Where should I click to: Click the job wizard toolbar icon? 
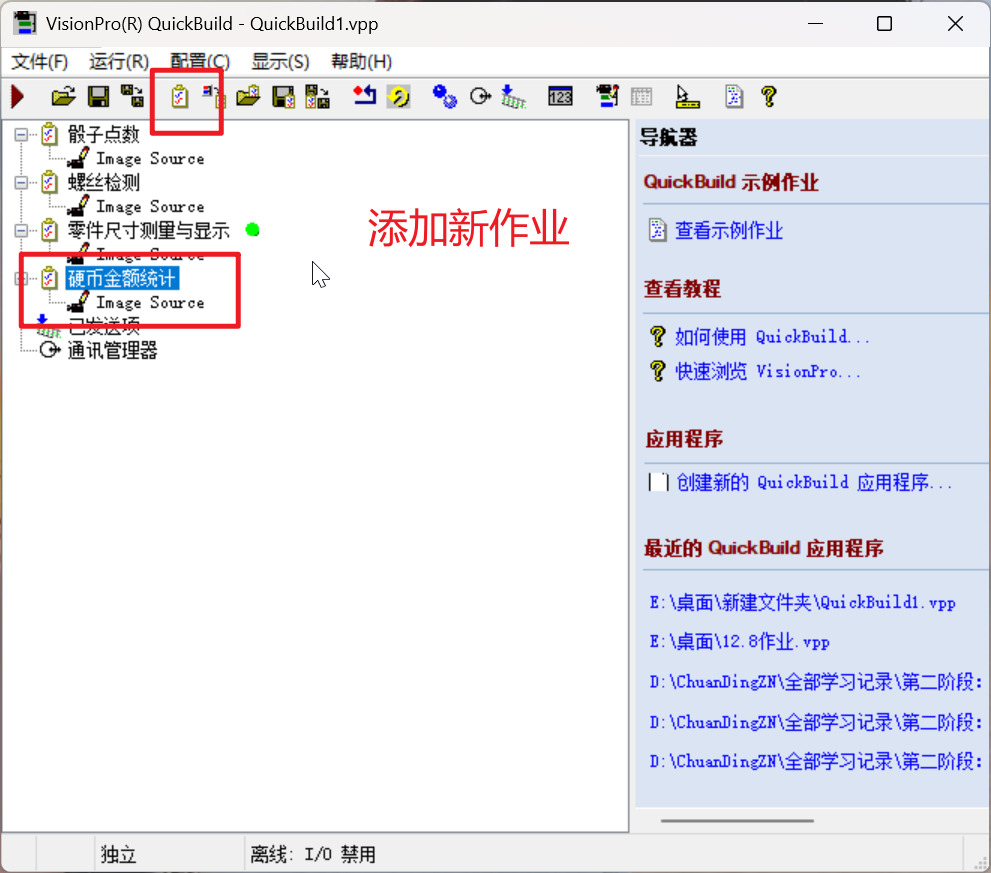tap(214, 97)
